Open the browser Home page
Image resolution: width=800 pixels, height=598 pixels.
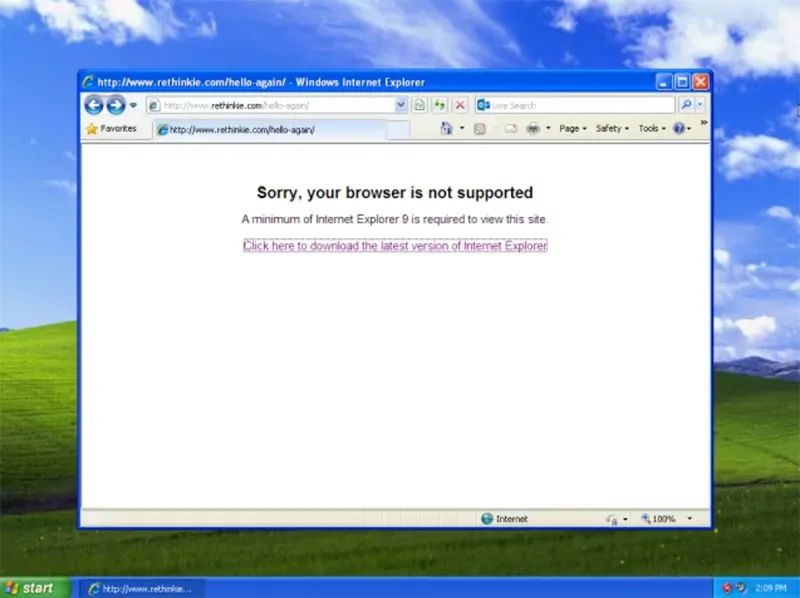tap(446, 128)
